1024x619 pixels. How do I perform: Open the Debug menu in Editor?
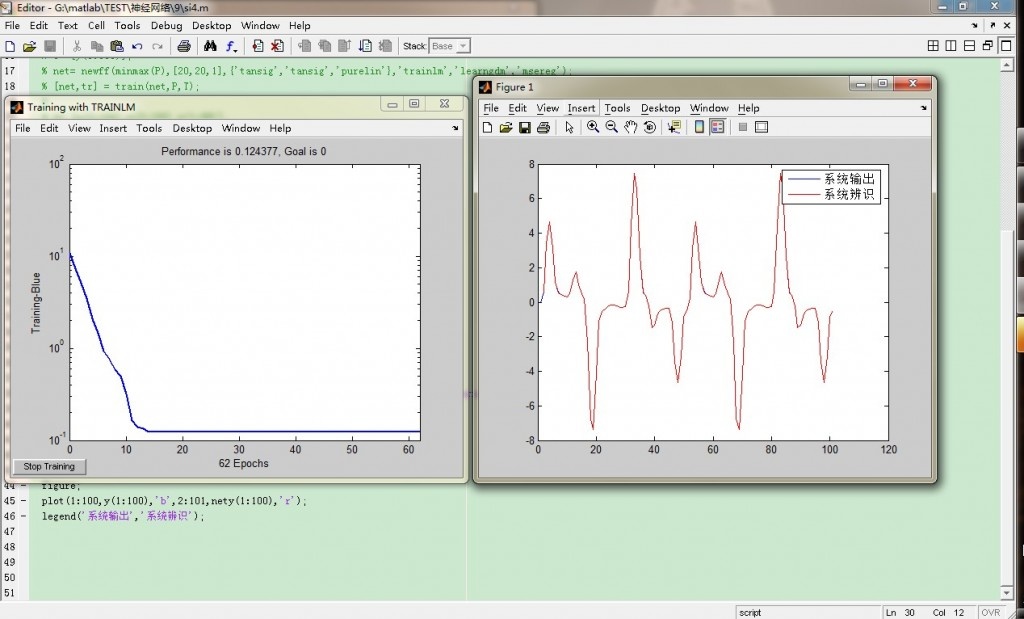(x=166, y=26)
